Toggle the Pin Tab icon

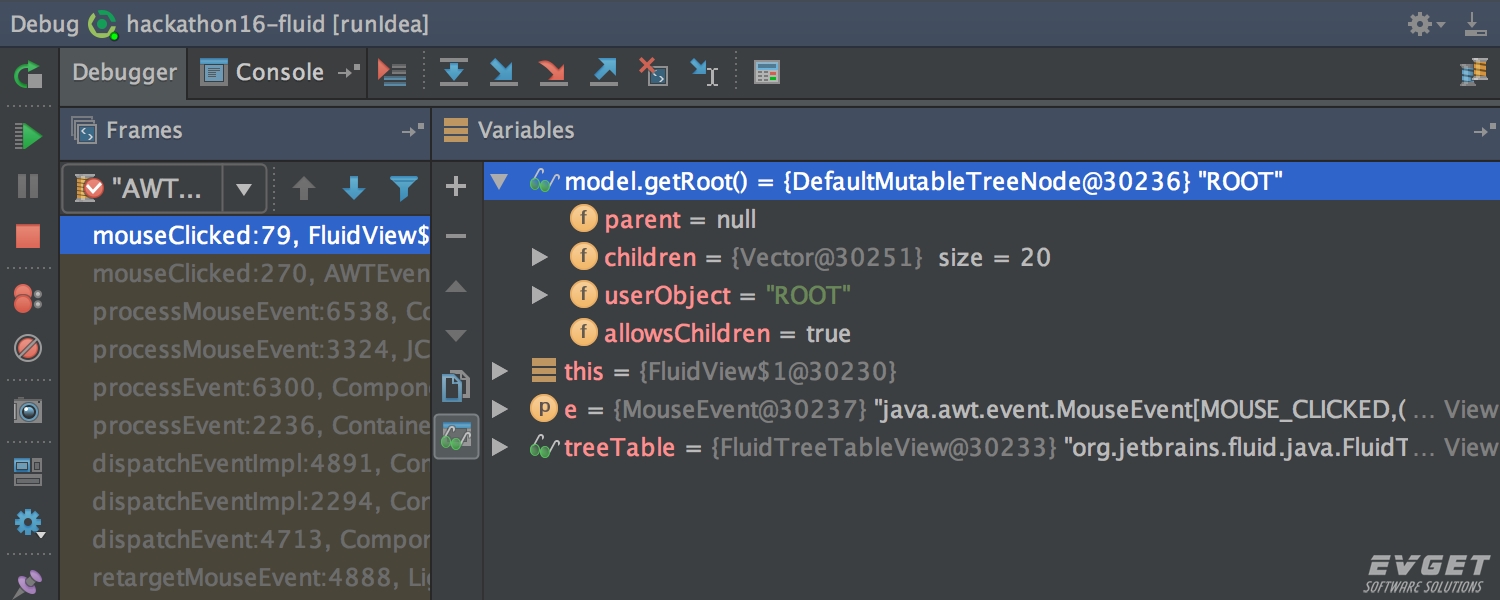tap(28, 581)
